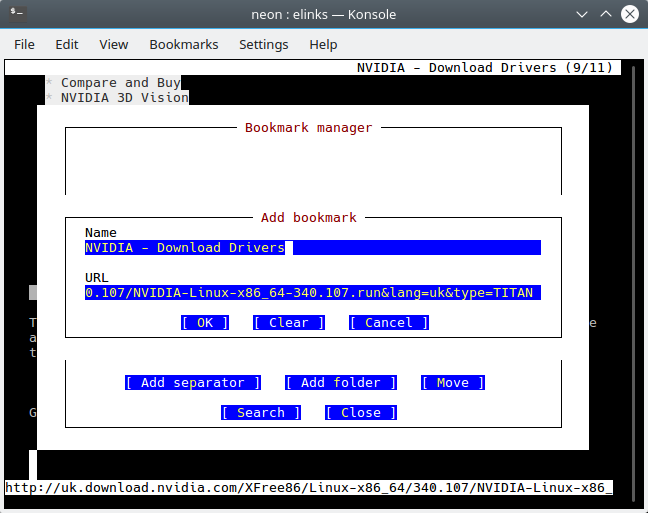Click the Bookmark manager dialog title
Viewport: 648px width, 513px height.
(309, 128)
